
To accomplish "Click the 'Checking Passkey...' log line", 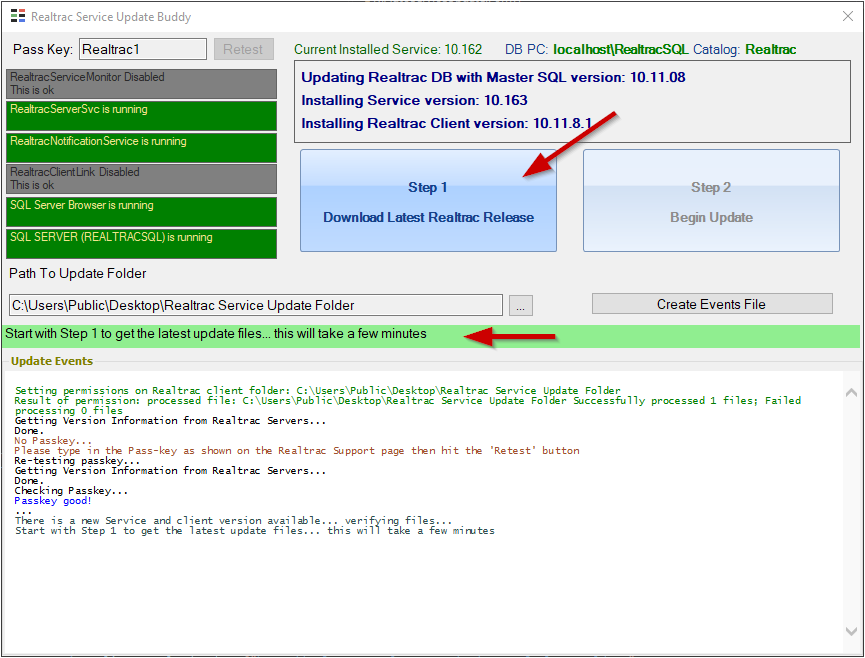I will 71,491.
